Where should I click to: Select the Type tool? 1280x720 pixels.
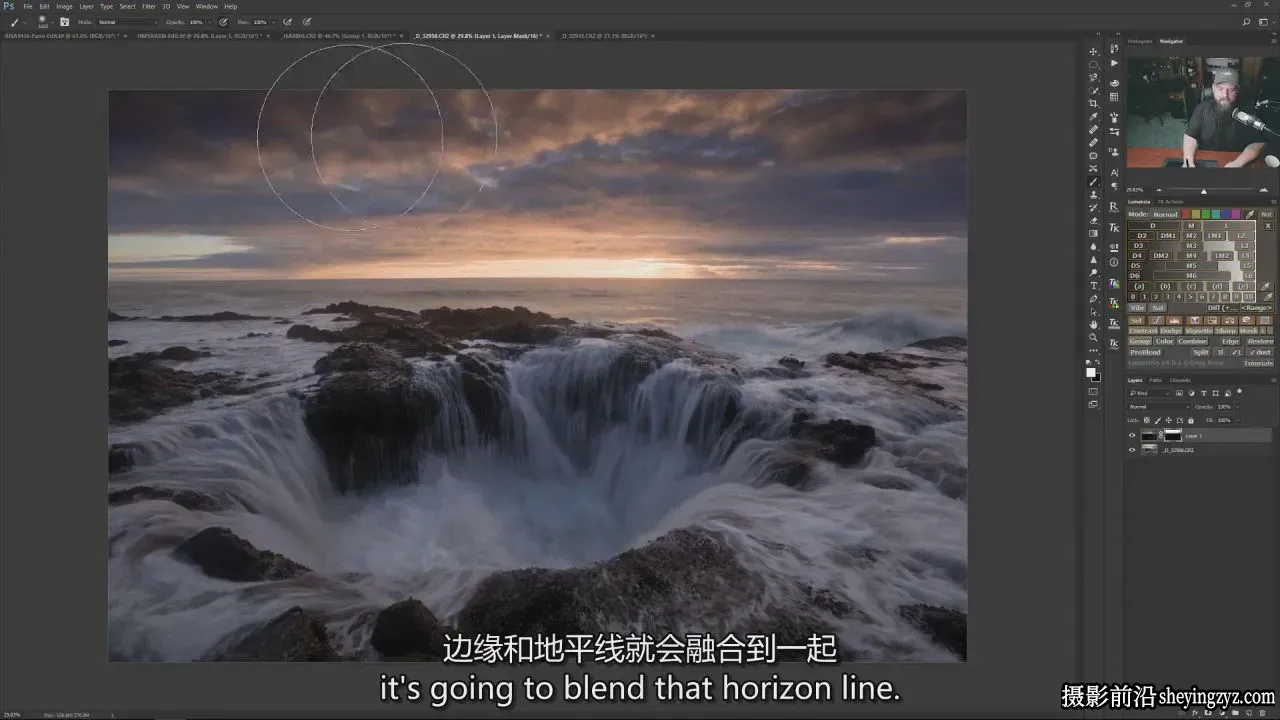click(1094, 285)
